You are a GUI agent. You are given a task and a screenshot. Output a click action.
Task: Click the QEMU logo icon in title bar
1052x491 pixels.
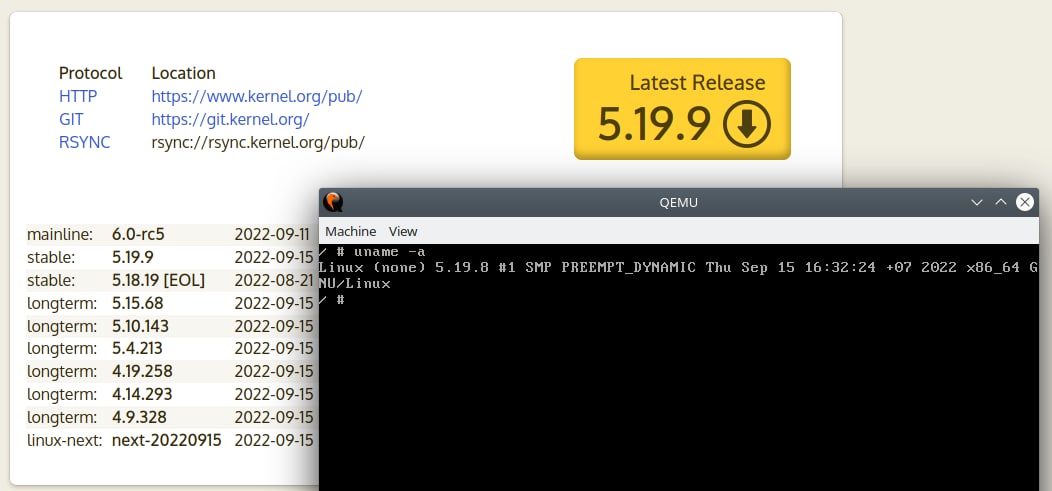pos(333,202)
